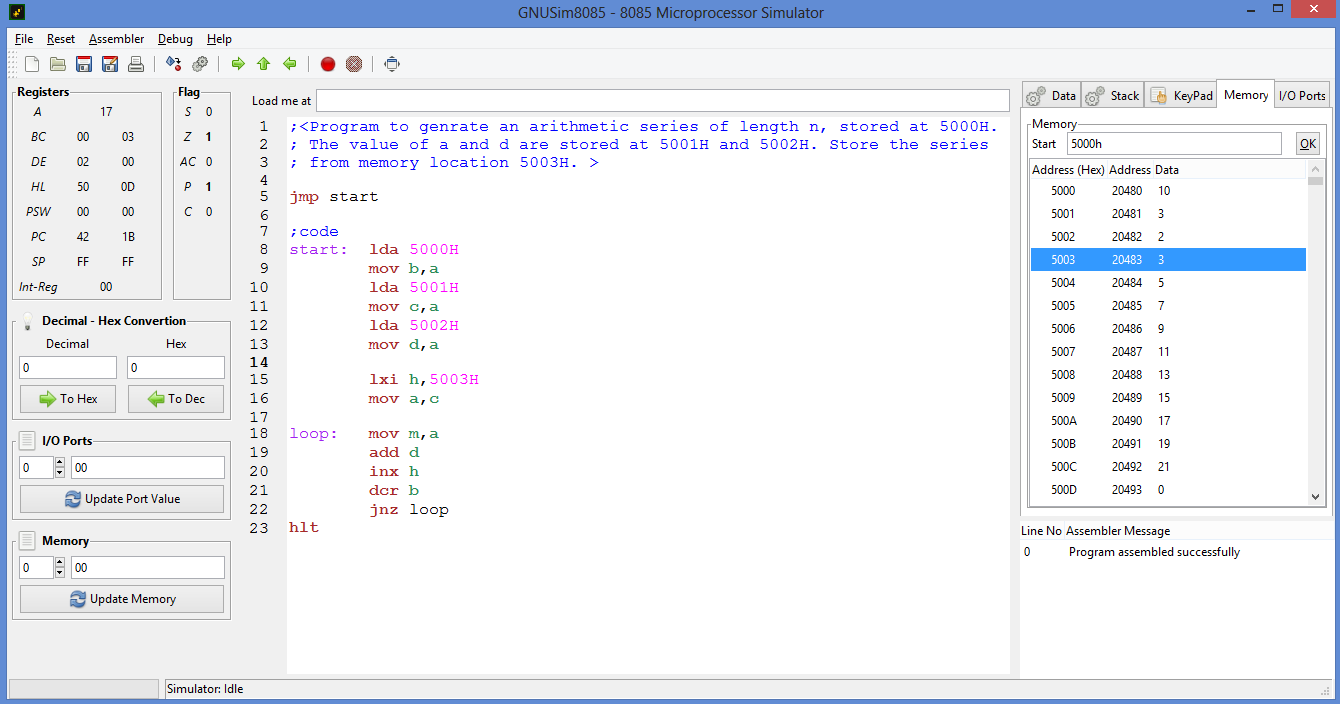Image resolution: width=1340 pixels, height=704 pixels.
Task: Click the memory Start address field
Action: click(x=1174, y=144)
